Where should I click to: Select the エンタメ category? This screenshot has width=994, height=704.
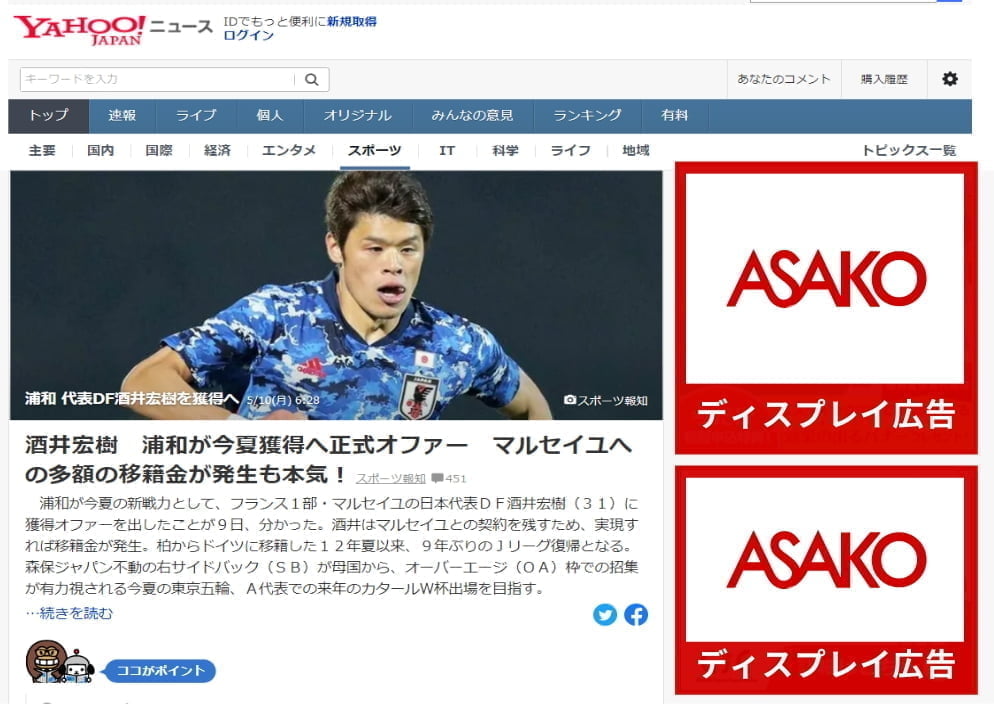tap(288, 151)
